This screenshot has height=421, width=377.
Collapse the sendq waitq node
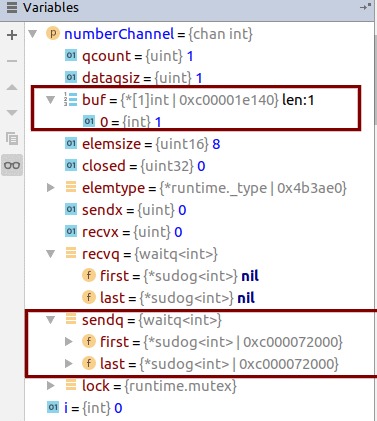coord(51,320)
